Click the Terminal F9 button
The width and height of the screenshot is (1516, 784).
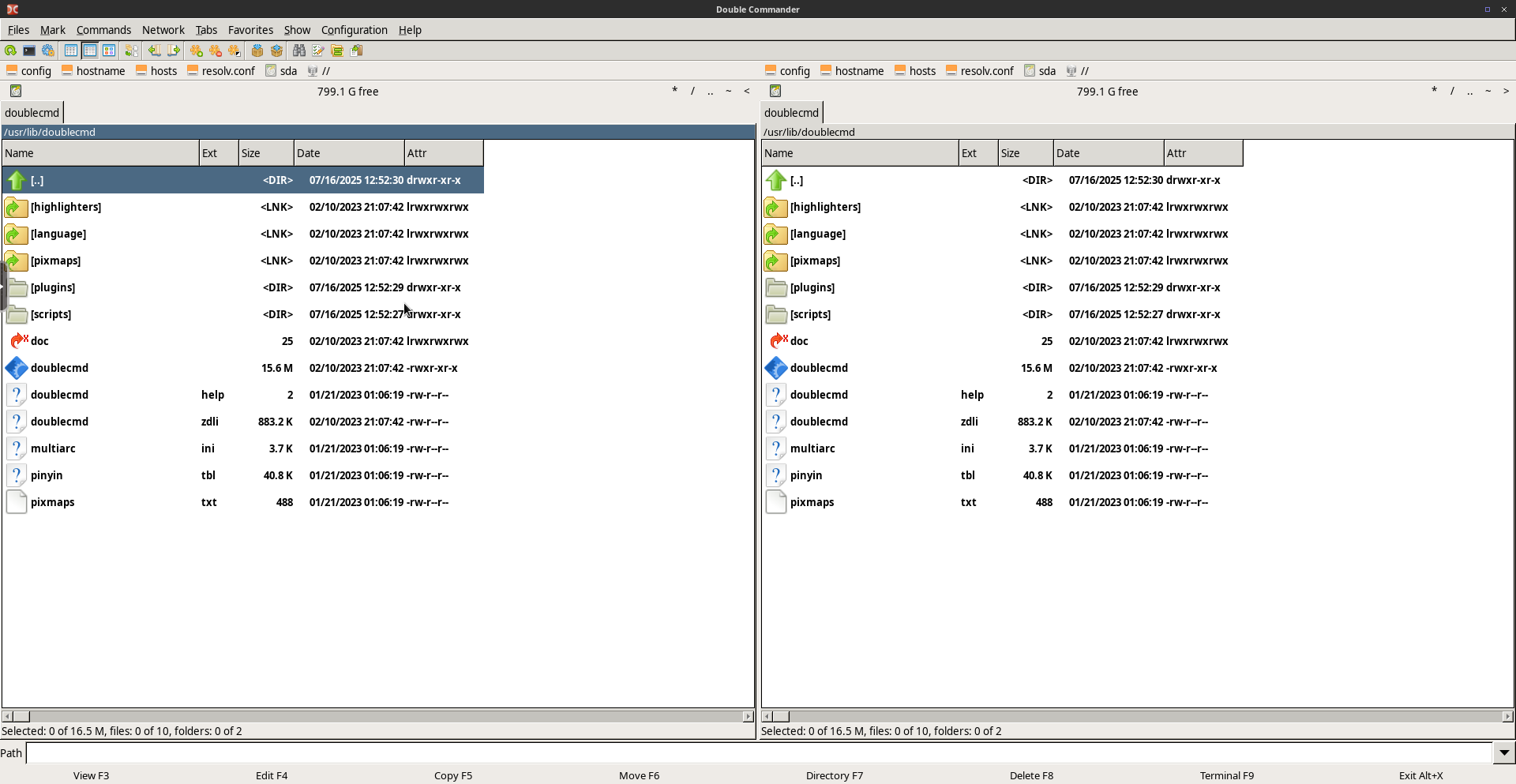[x=1227, y=775]
